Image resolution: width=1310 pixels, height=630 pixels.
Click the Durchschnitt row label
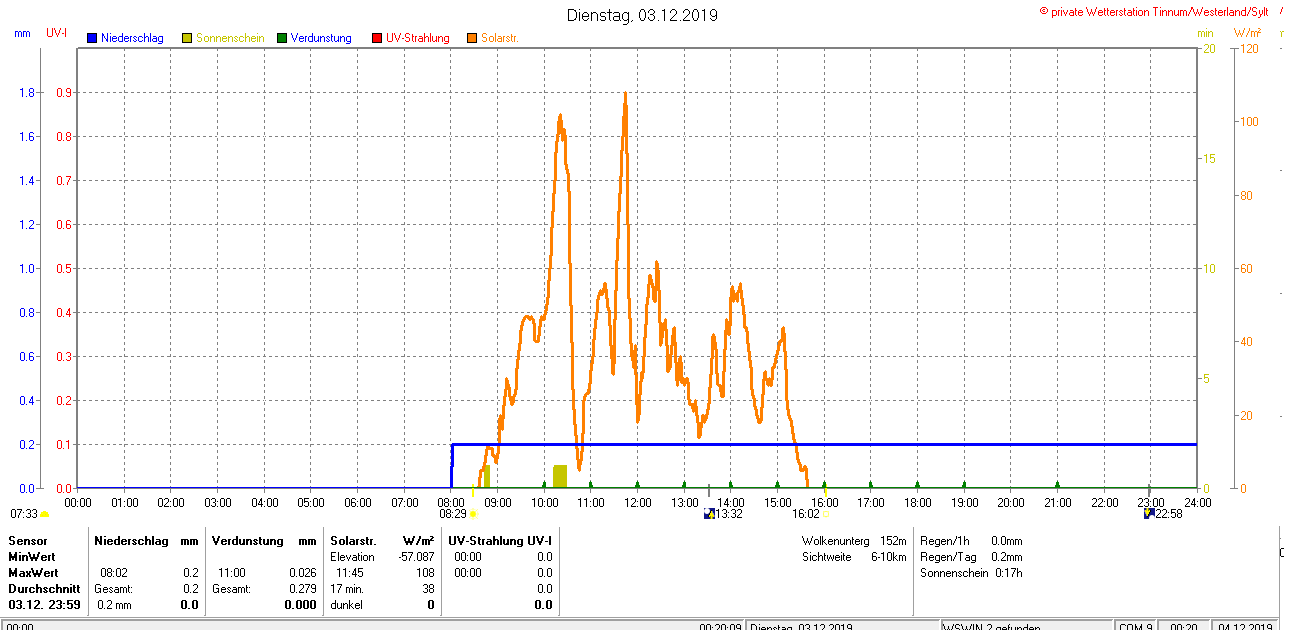44,589
